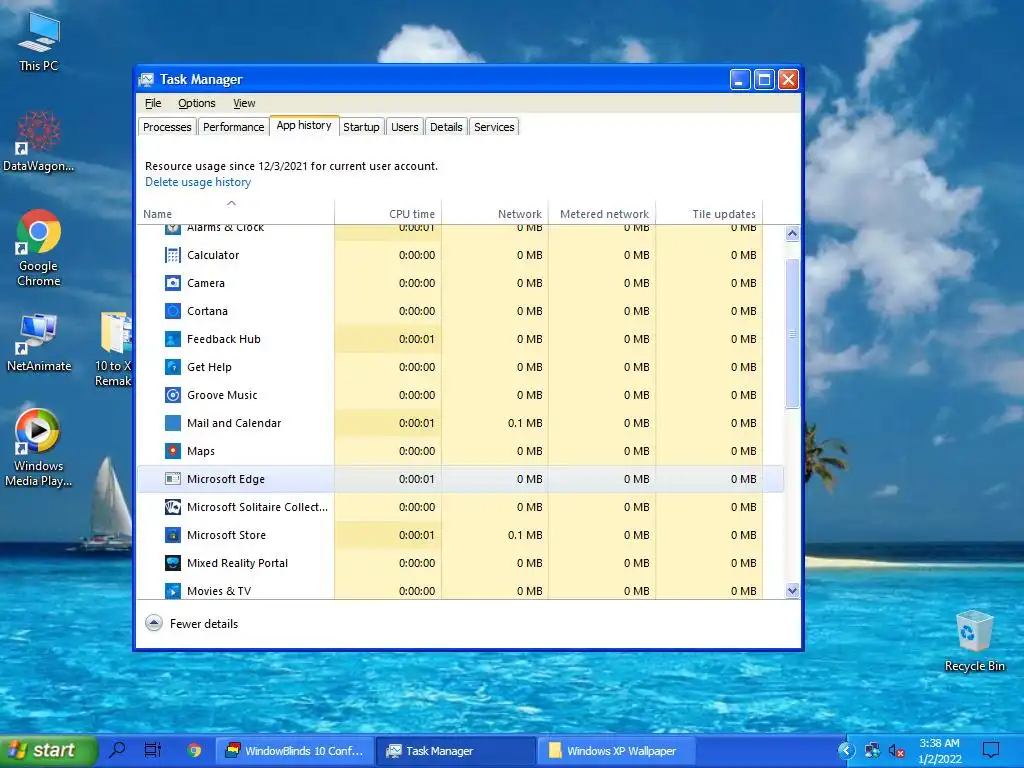Switch to the Performance tab
The image size is (1024, 768).
(x=233, y=127)
